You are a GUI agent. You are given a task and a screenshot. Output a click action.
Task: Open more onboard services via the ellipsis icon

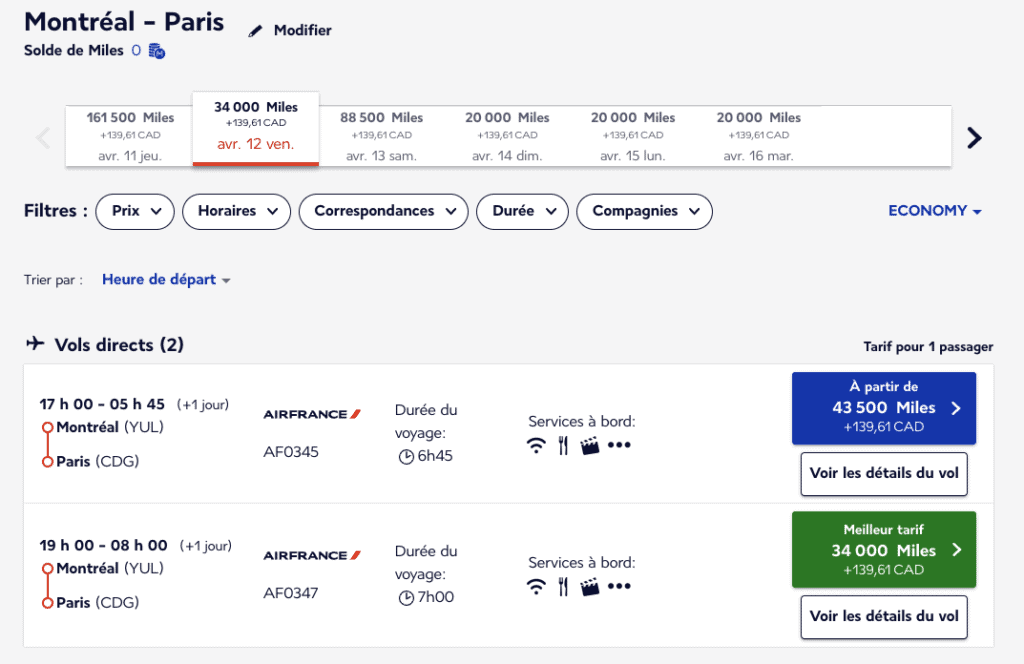[x=619, y=446]
